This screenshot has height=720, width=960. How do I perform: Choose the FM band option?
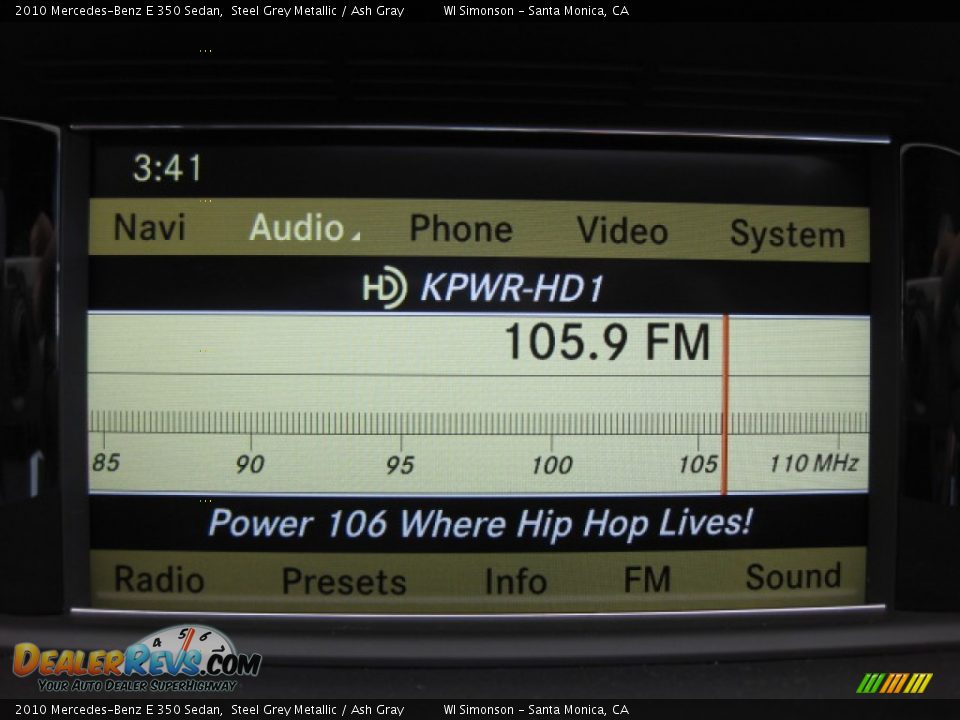tap(647, 579)
